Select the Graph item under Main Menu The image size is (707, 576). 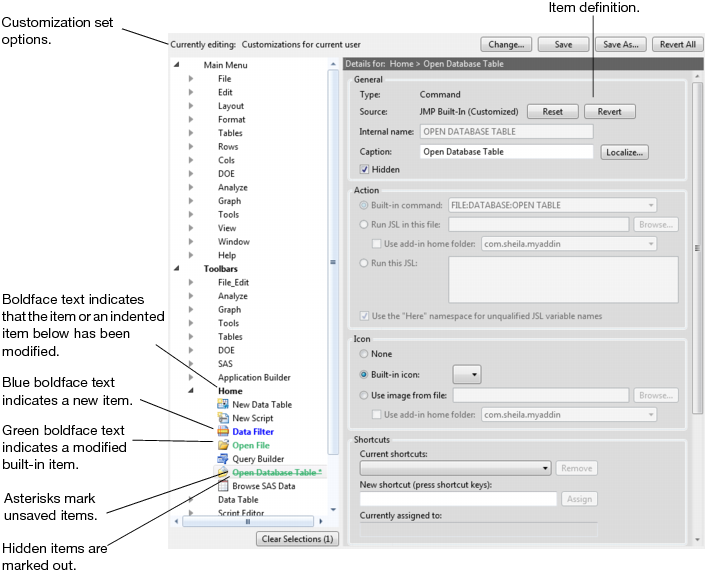[229, 201]
